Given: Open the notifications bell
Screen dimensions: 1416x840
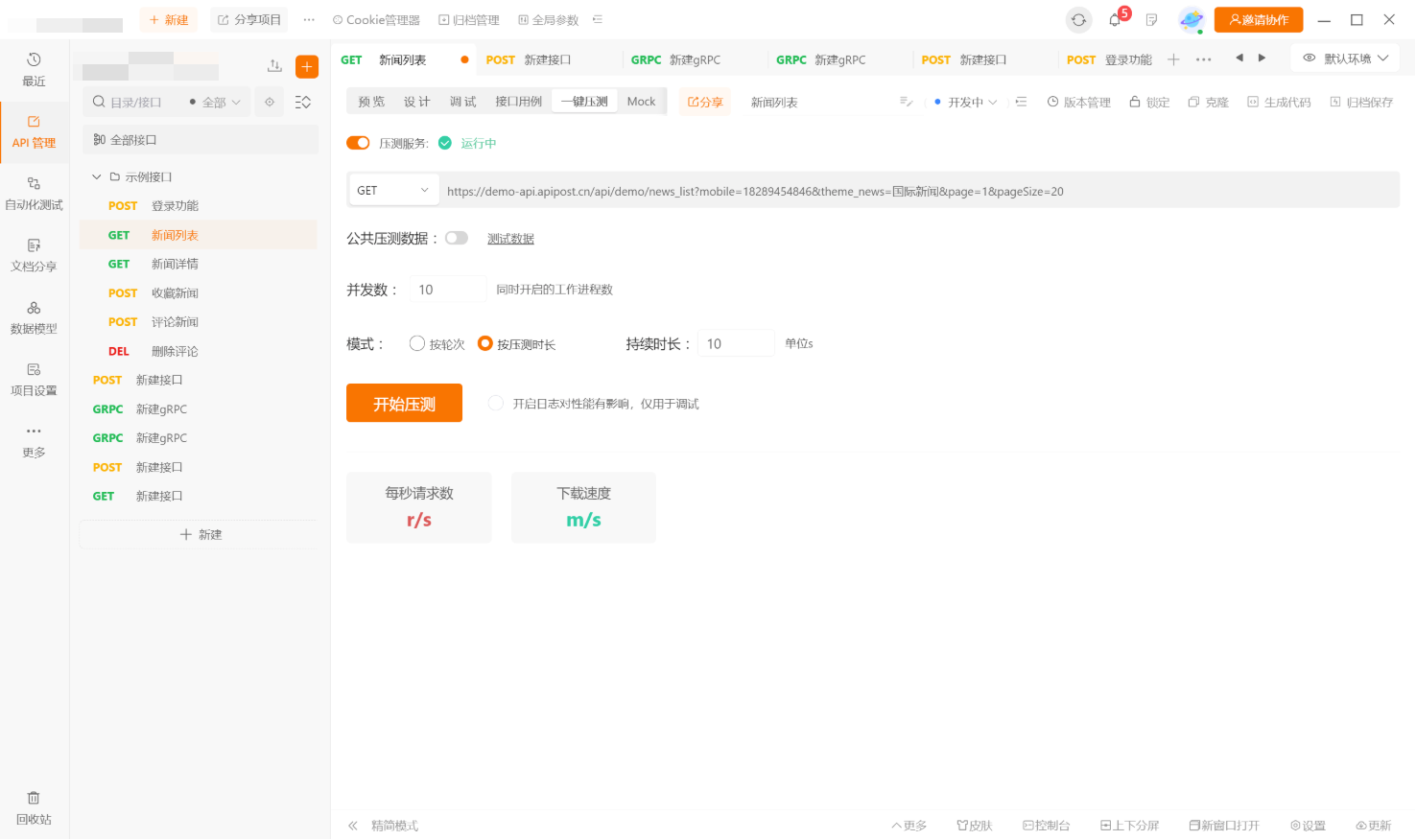Looking at the screenshot, I should 1115,20.
